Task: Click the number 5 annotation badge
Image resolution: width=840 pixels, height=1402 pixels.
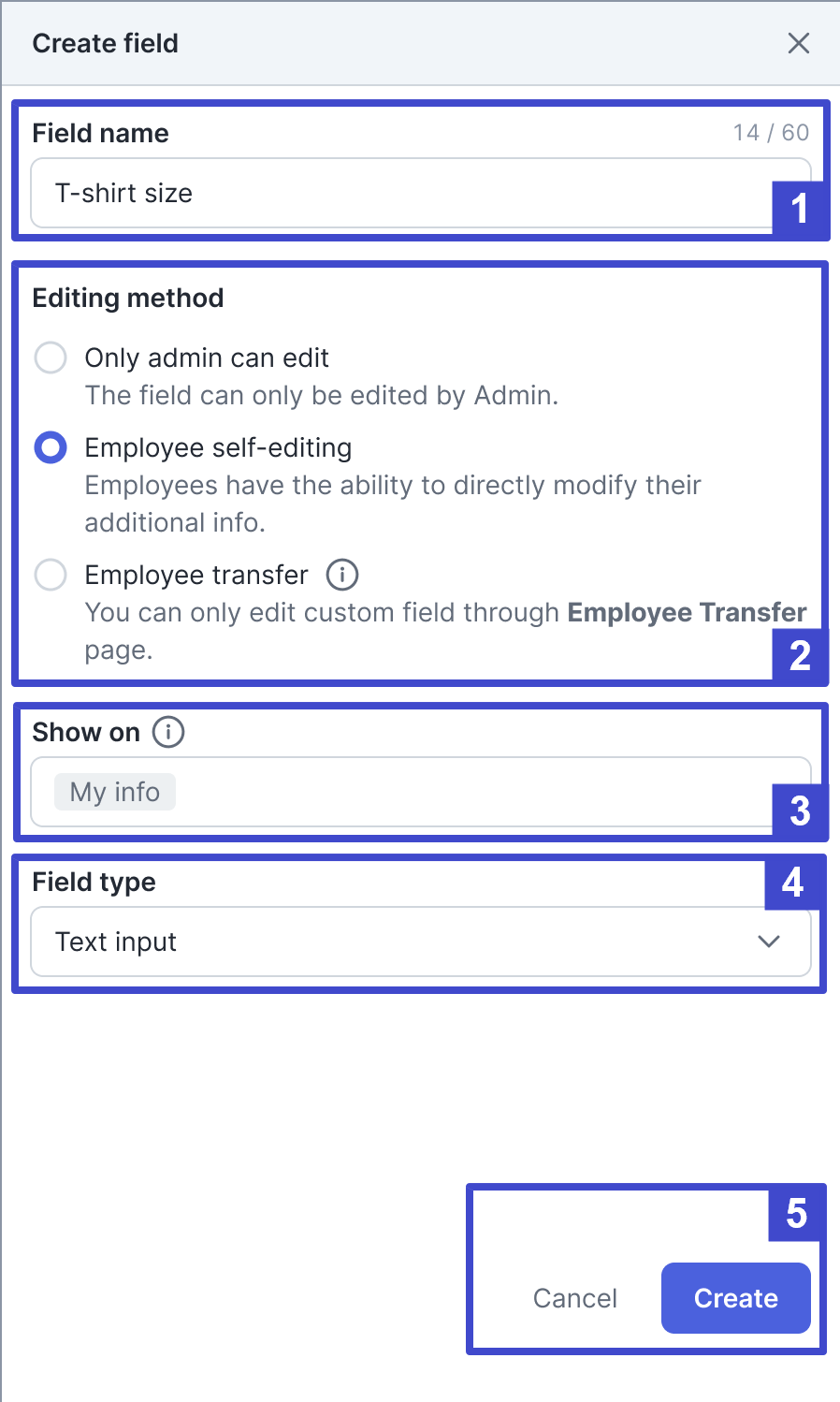Action: pos(795,1214)
